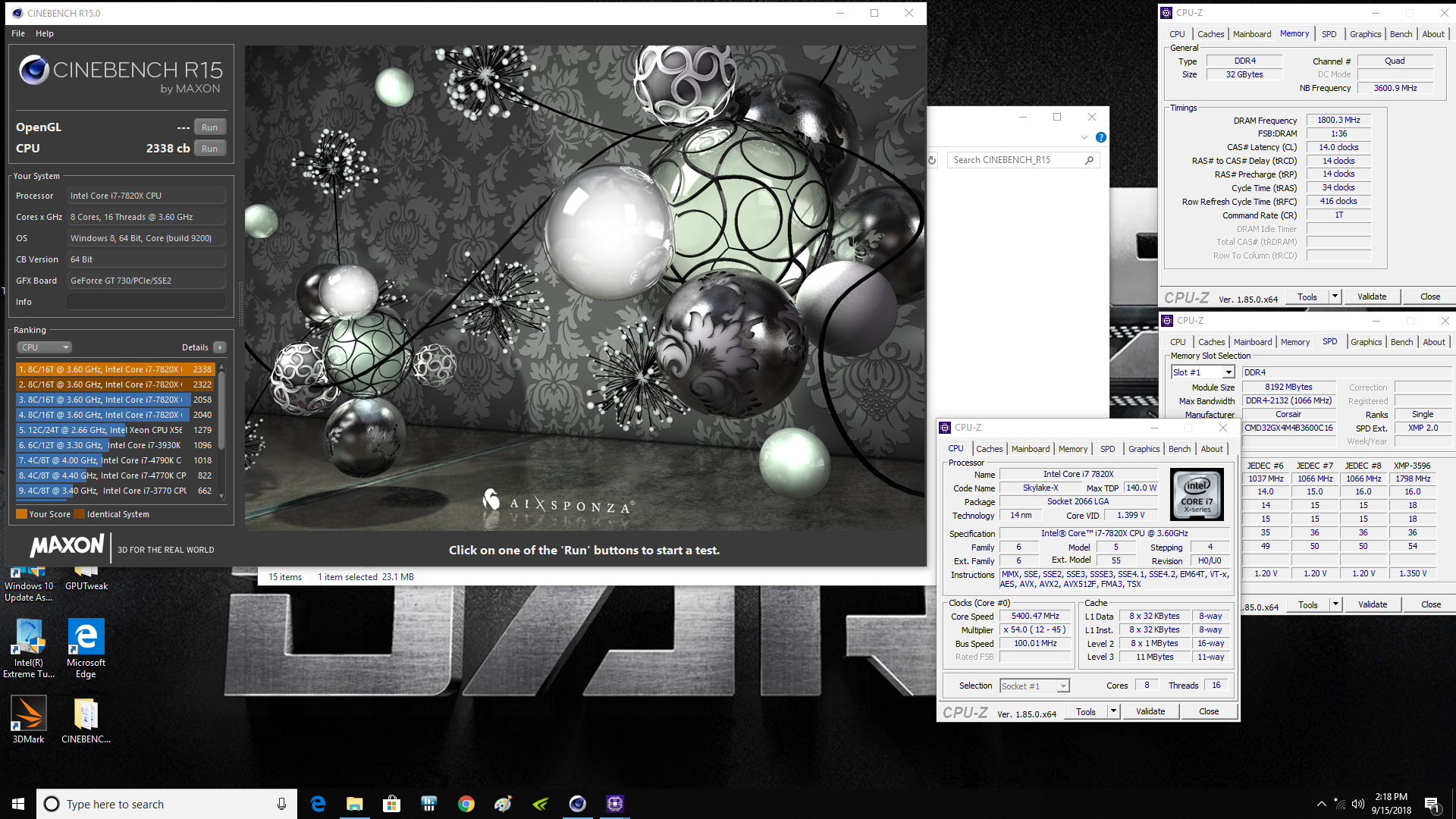
Task: Run the OpenGL test
Action: click(x=209, y=127)
